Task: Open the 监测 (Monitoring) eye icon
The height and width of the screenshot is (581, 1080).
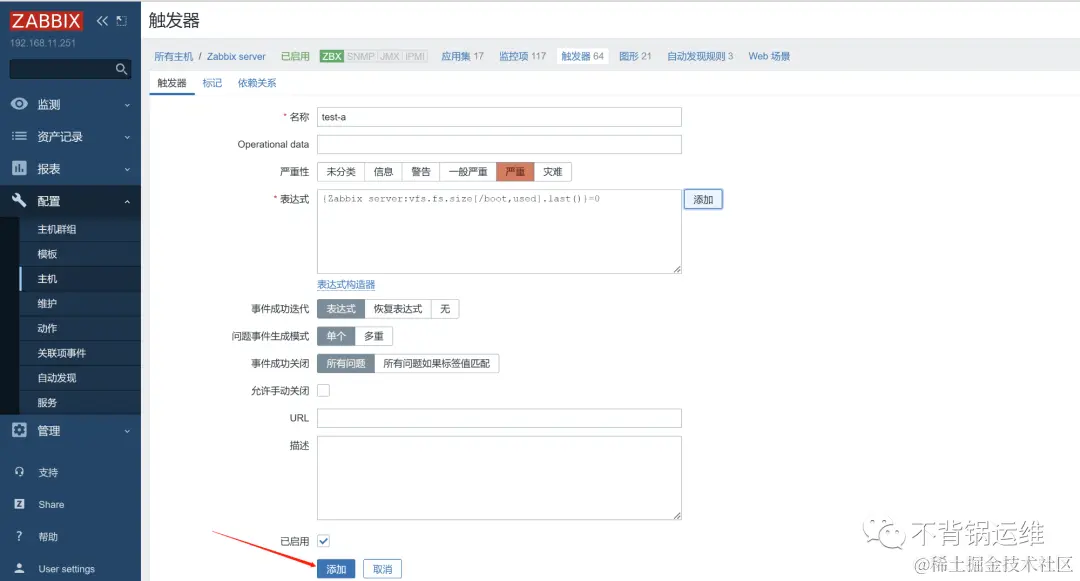Action: pyautogui.click(x=20, y=103)
